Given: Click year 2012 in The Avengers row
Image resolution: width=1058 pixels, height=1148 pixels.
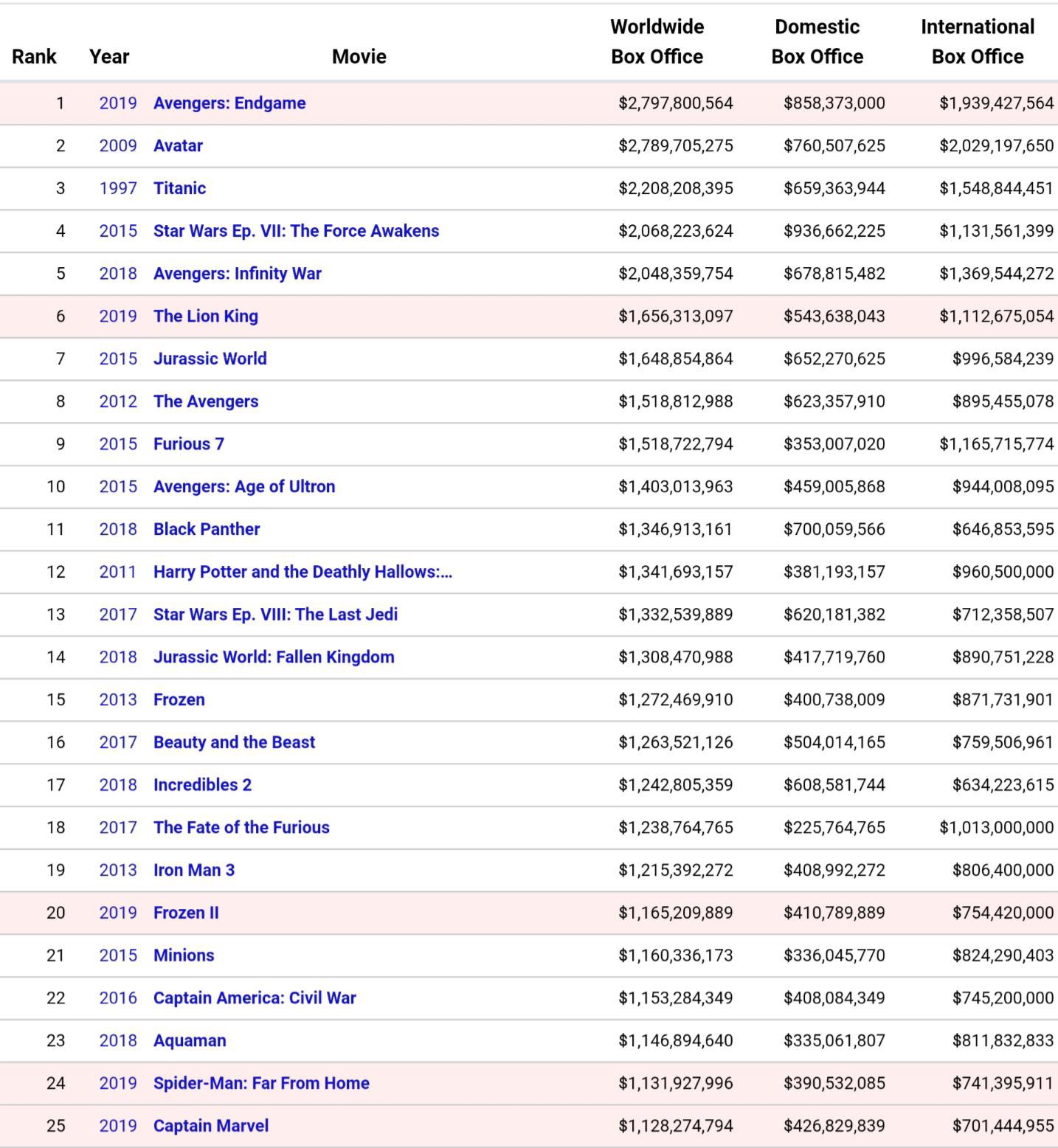Looking at the screenshot, I should pyautogui.click(x=118, y=401).
